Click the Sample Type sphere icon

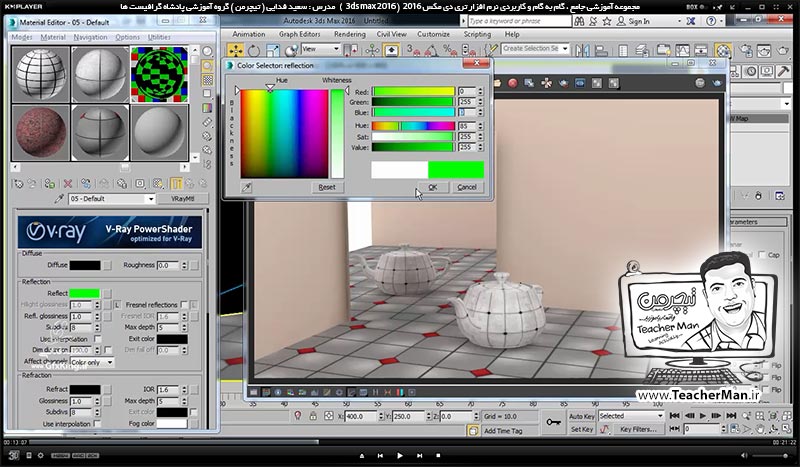click(x=207, y=52)
